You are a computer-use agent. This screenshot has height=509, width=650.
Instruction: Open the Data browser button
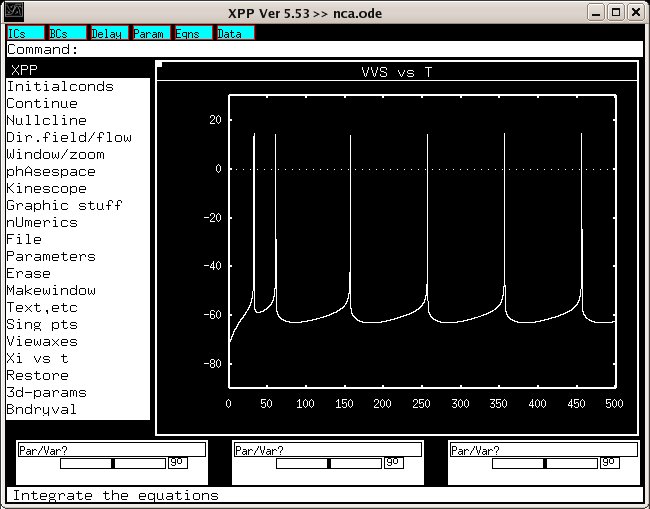[x=234, y=33]
